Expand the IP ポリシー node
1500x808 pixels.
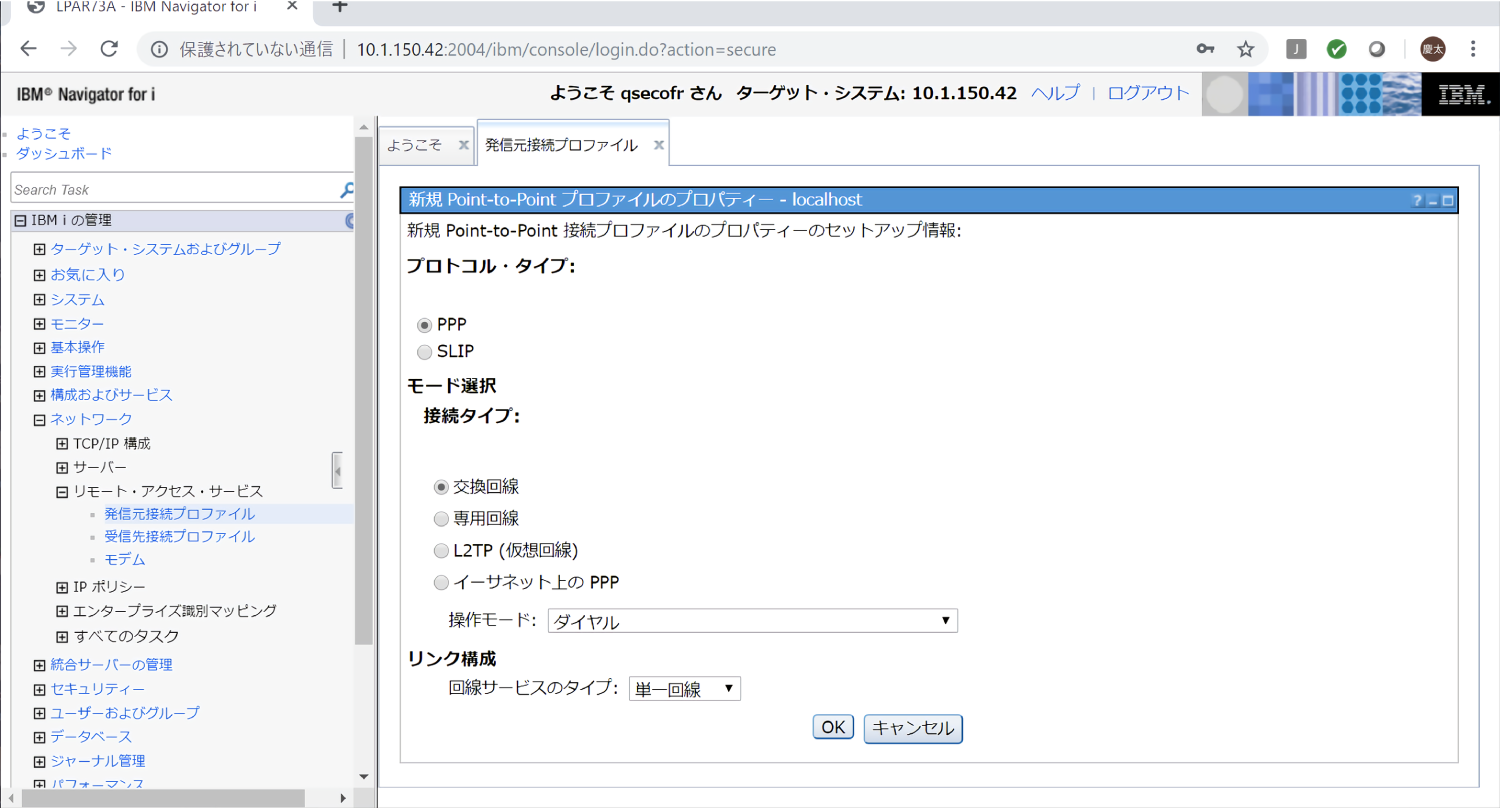click(62, 587)
